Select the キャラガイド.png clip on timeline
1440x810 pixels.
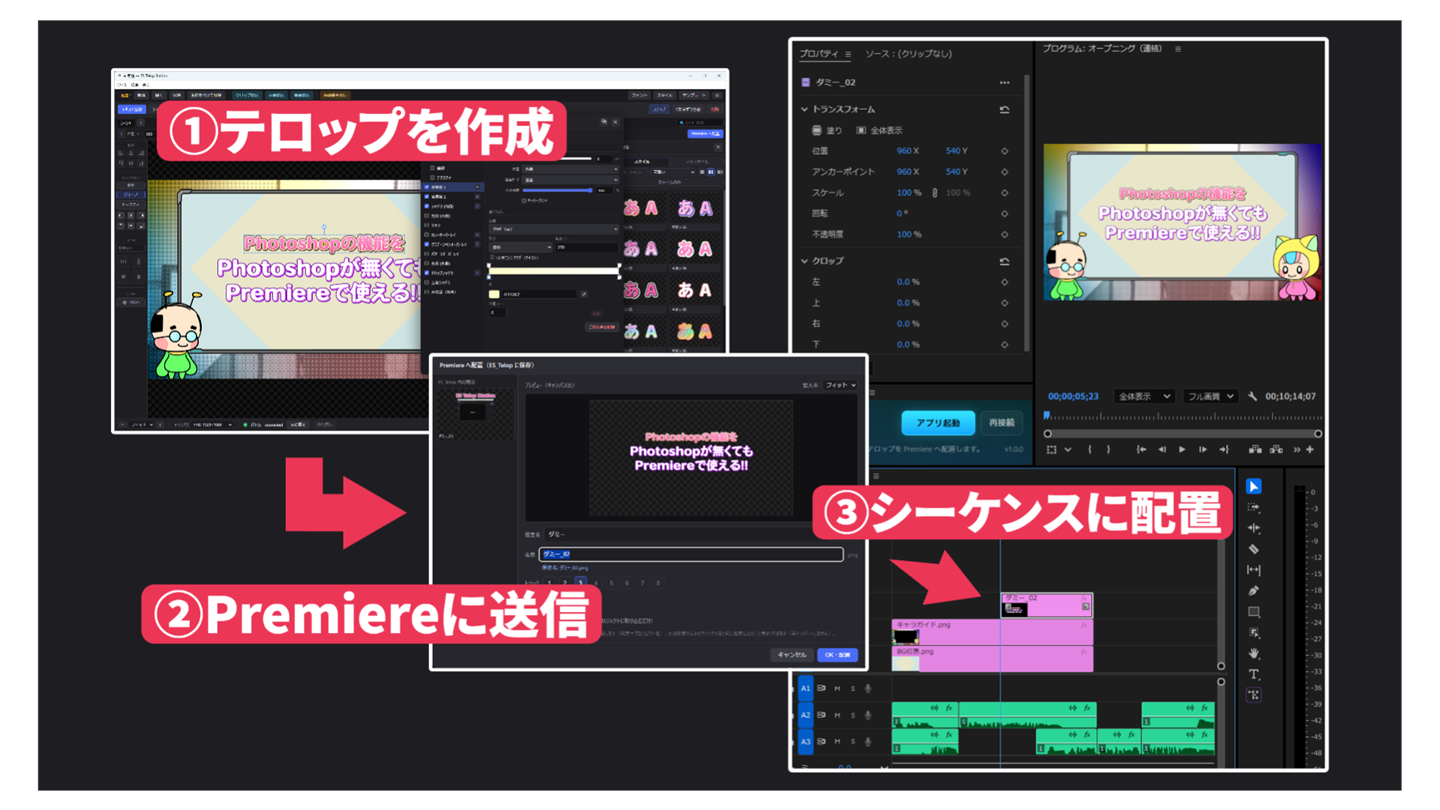tap(992, 632)
